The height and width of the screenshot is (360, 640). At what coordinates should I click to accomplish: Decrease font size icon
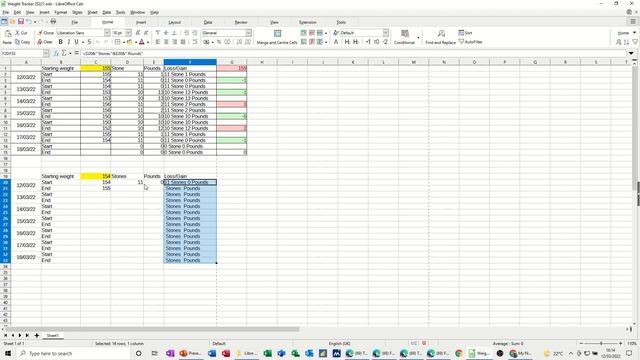pos(146,33)
